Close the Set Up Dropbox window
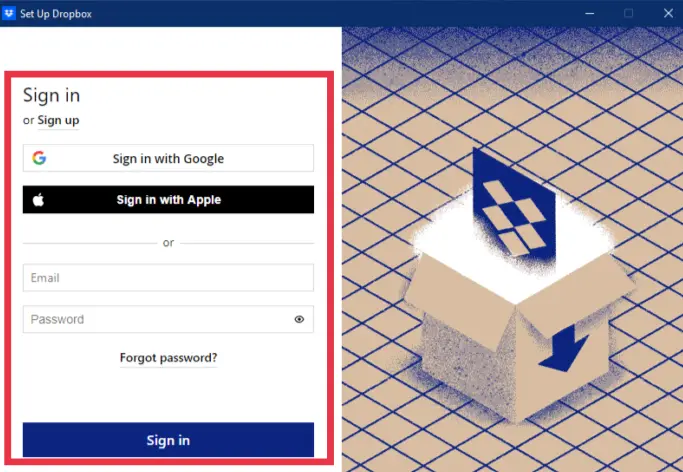 [668, 13]
